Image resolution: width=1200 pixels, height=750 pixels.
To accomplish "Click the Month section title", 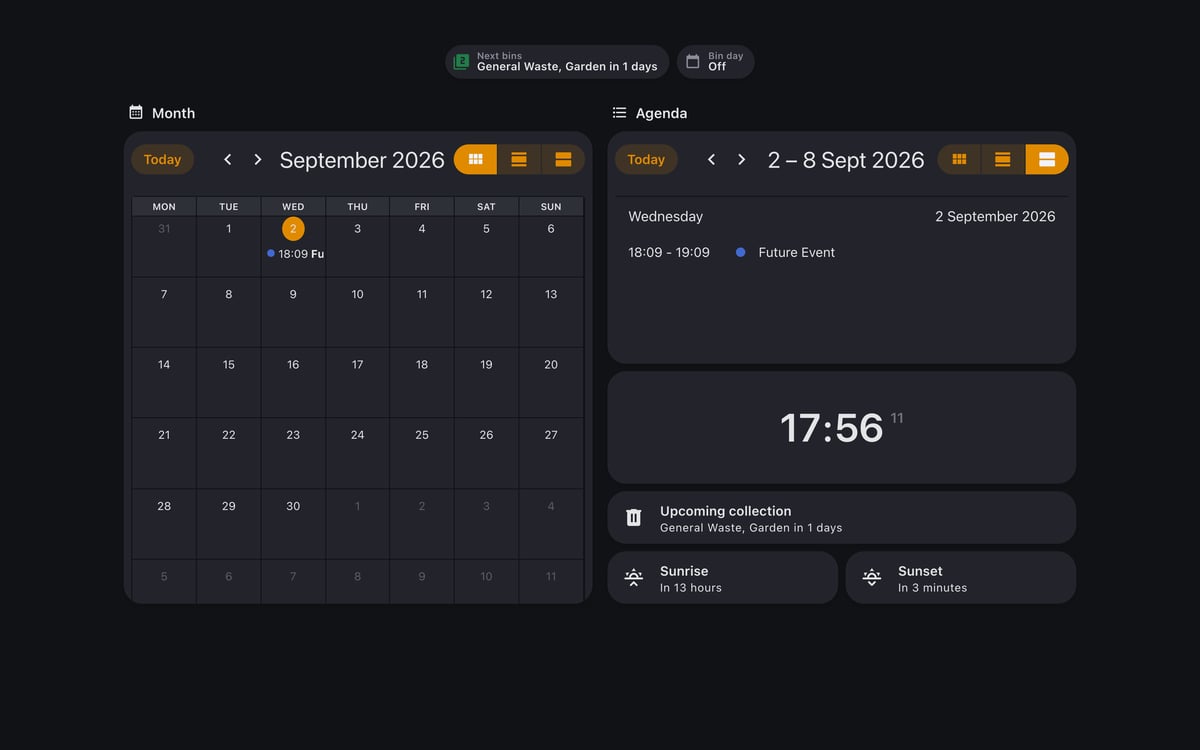I will 173,113.
